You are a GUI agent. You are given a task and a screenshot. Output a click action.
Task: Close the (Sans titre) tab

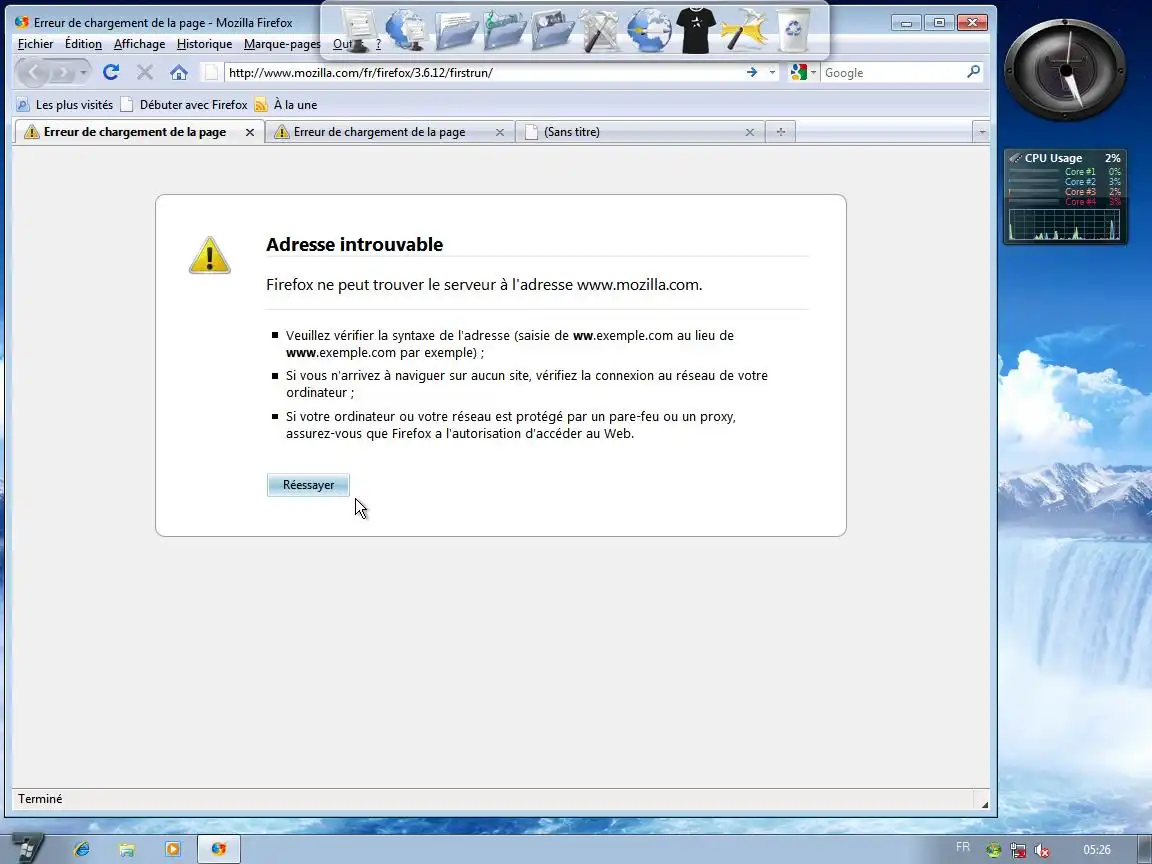pos(749,132)
